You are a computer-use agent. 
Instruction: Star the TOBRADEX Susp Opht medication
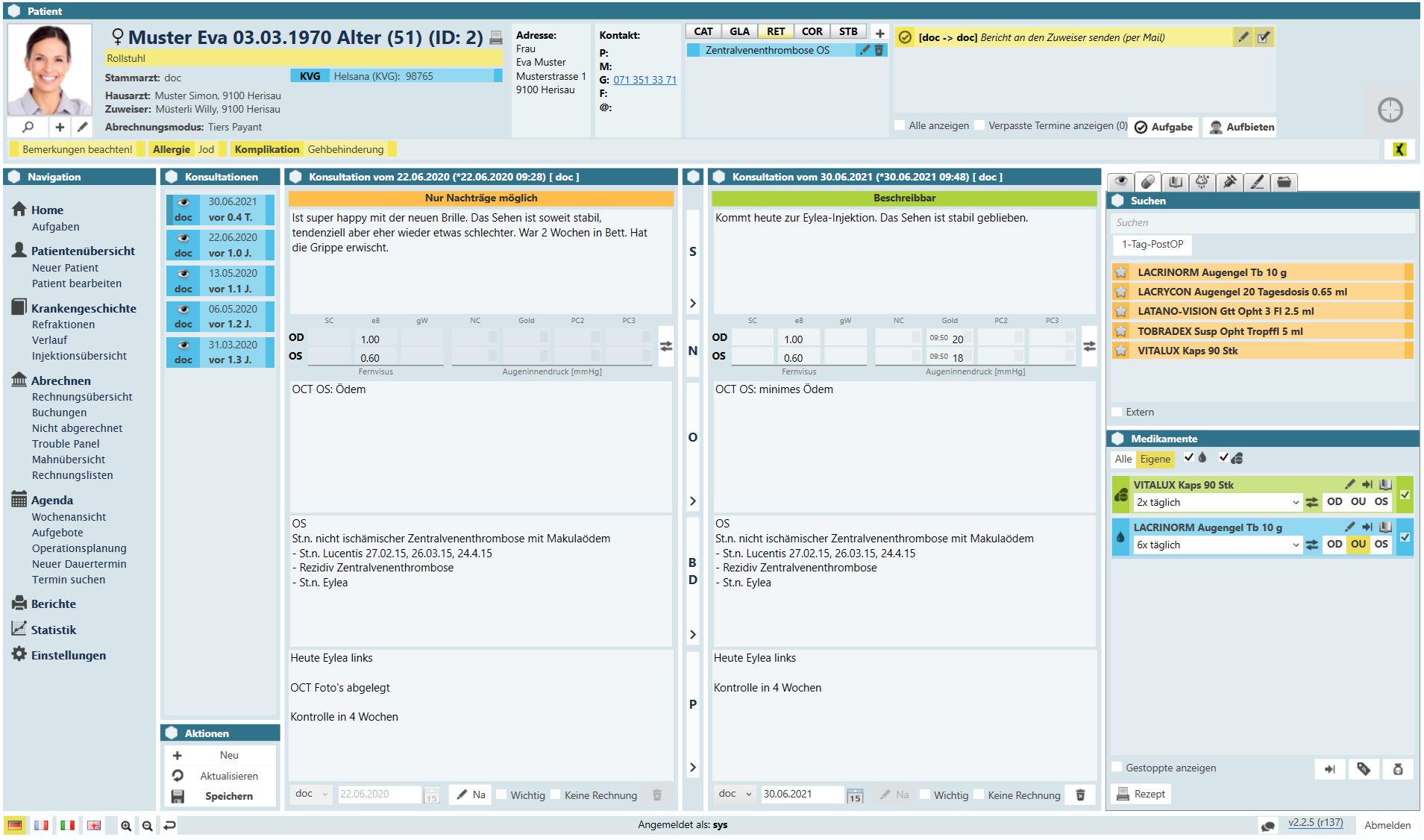point(1120,331)
